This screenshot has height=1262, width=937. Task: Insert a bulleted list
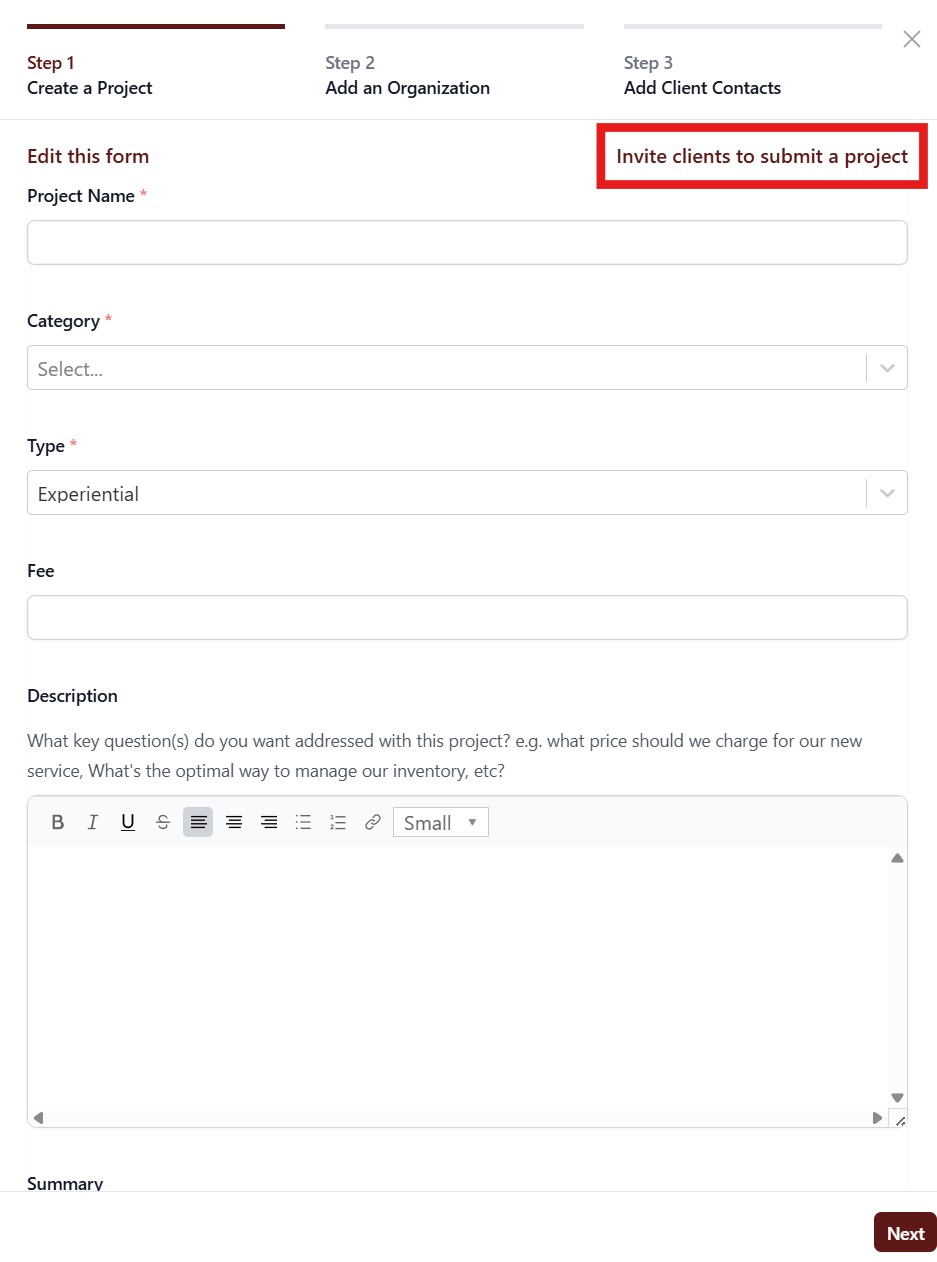pyautogui.click(x=303, y=822)
